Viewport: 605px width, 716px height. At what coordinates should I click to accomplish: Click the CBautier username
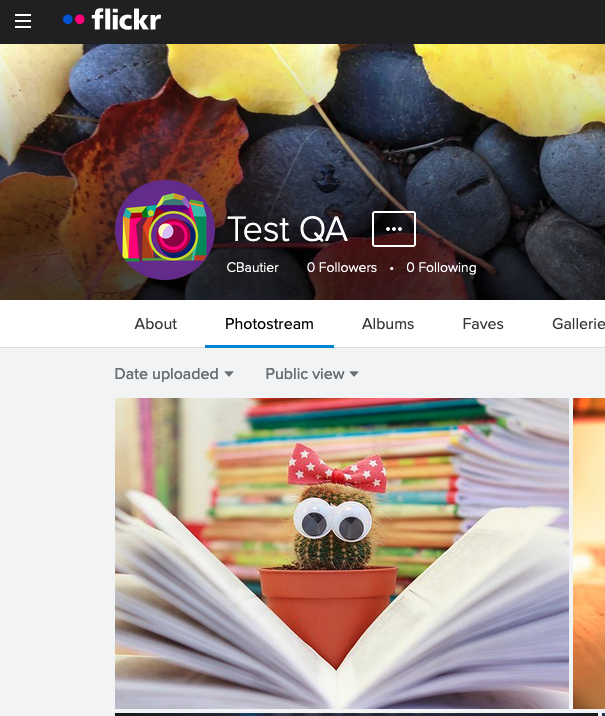(x=253, y=267)
